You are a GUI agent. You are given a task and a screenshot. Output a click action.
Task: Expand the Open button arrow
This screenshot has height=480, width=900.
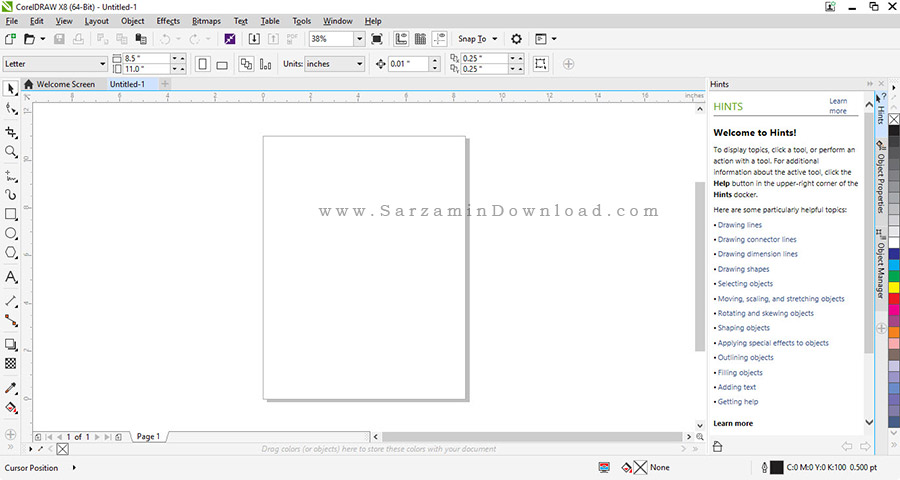click(42, 39)
